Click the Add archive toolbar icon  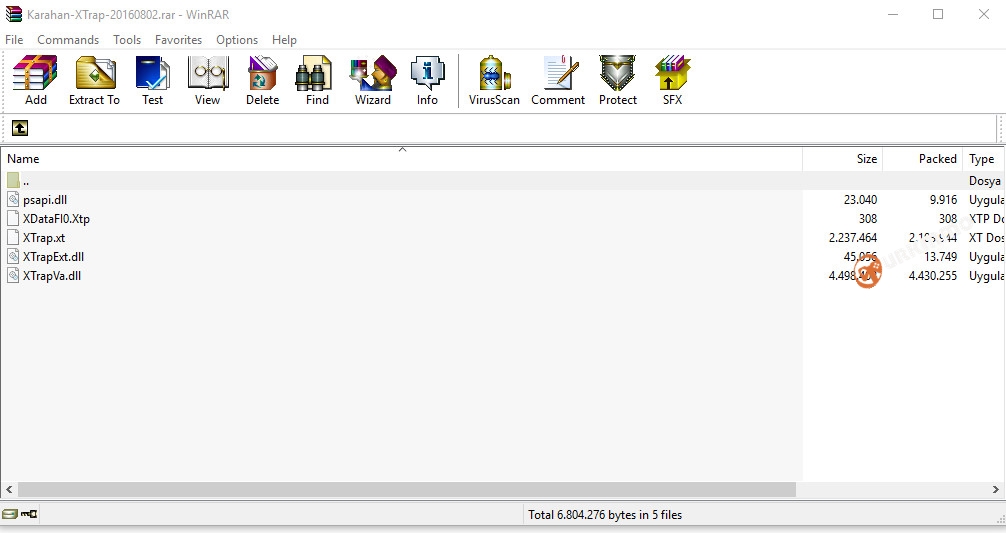coord(35,72)
